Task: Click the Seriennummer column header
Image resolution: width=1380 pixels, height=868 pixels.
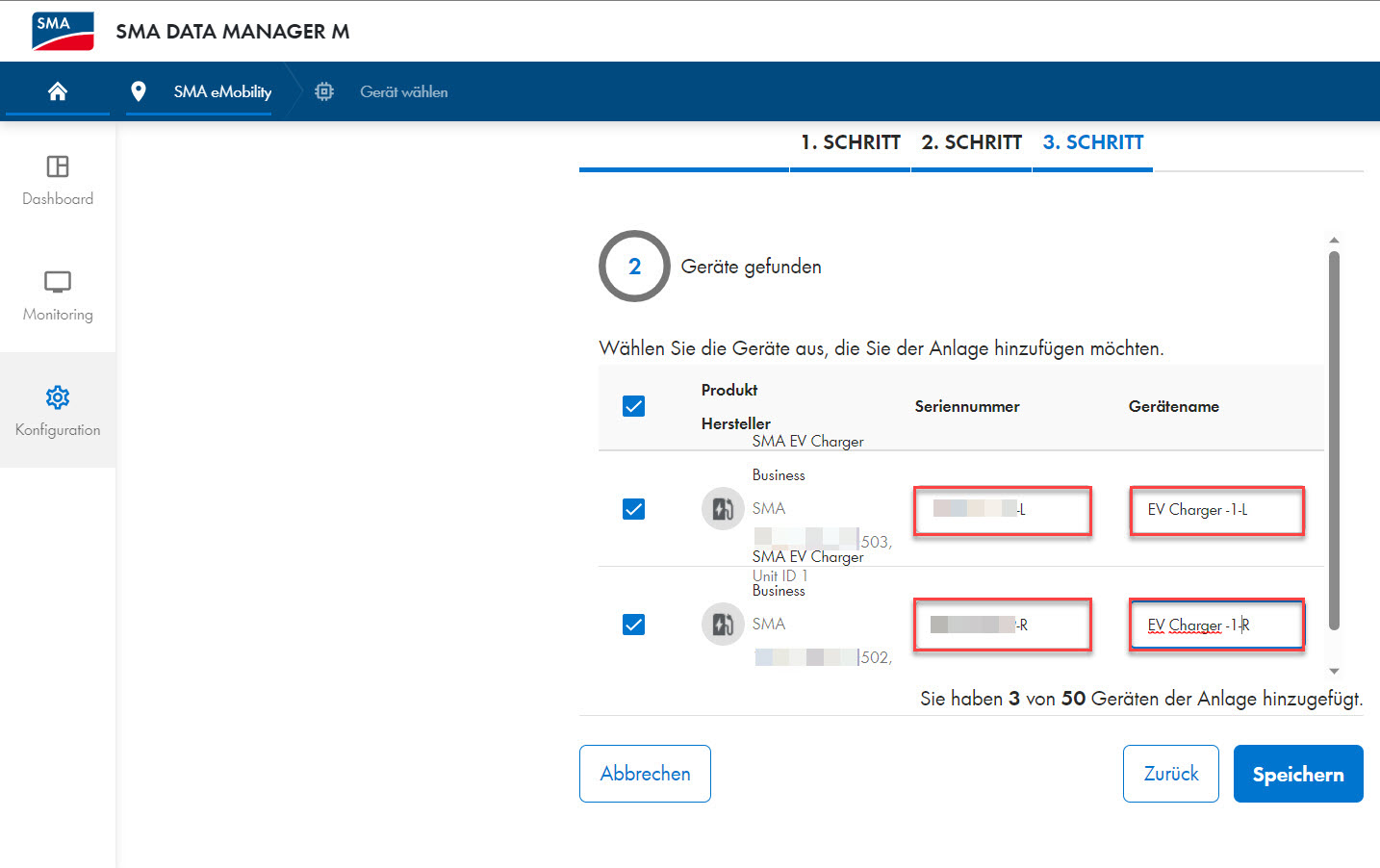Action: point(967,406)
